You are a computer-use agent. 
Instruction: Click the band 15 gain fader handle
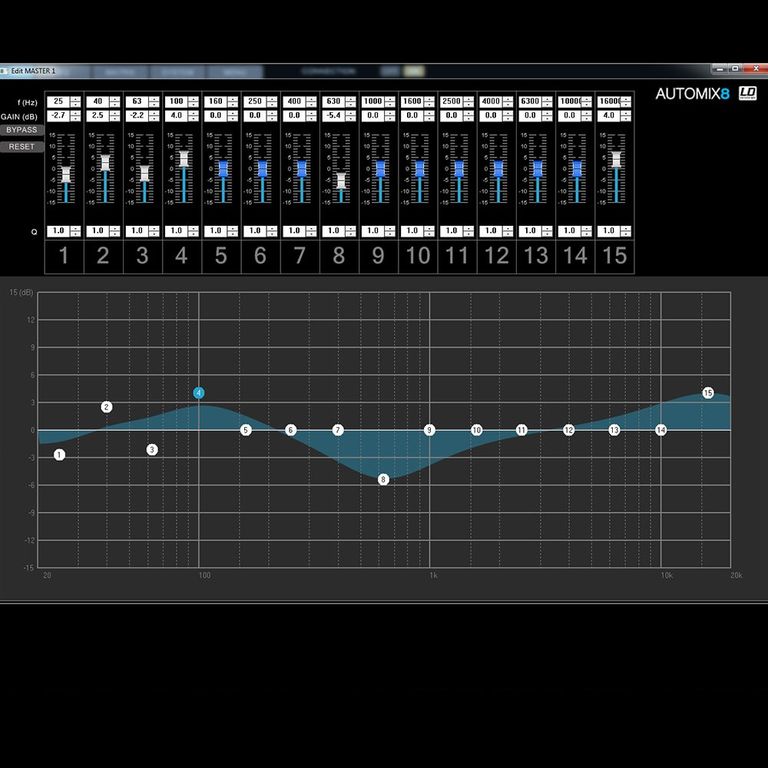(x=616, y=159)
